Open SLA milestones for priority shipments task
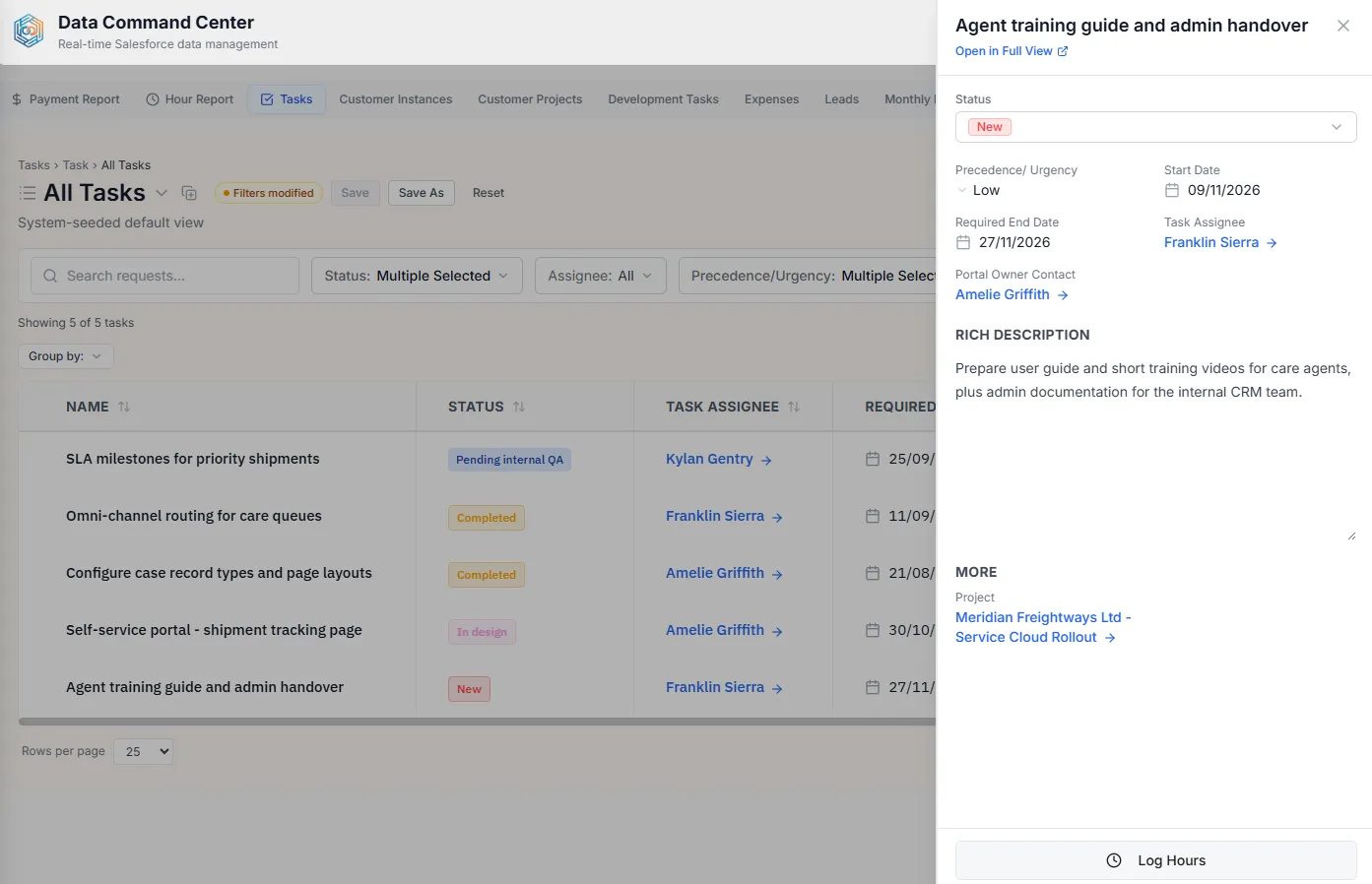 pyautogui.click(x=193, y=459)
